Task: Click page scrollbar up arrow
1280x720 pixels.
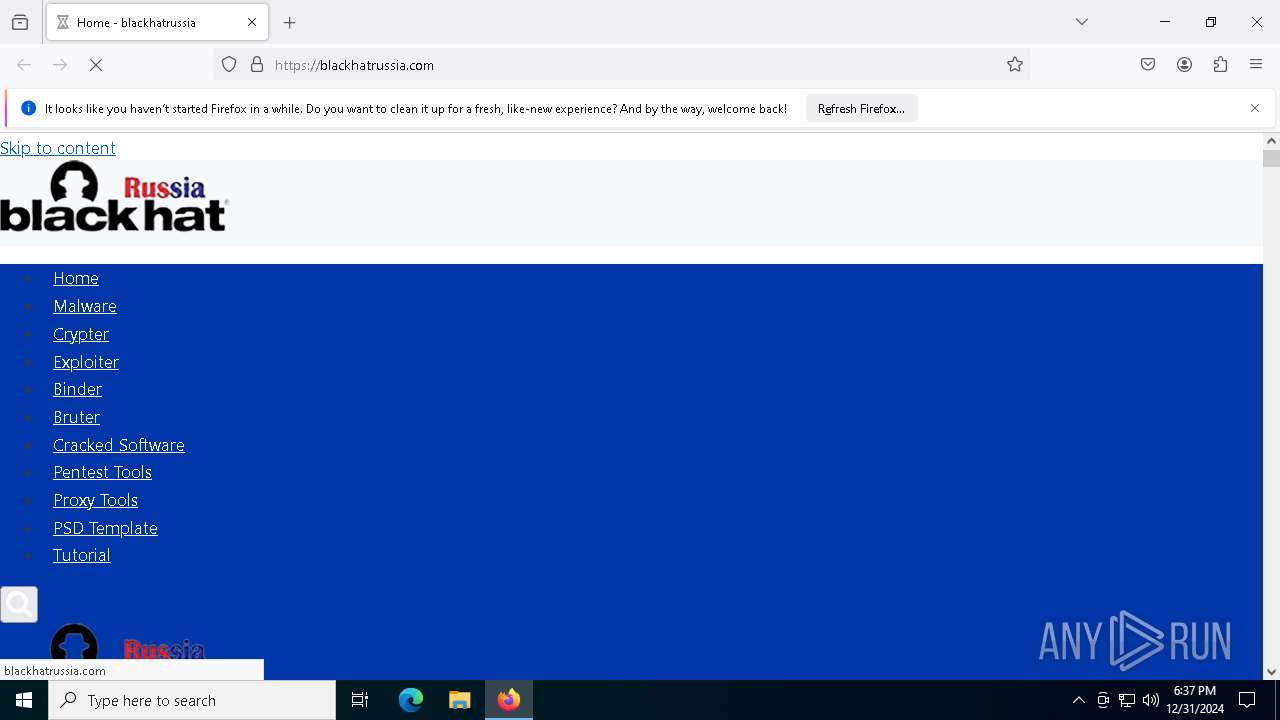Action: [1271, 141]
